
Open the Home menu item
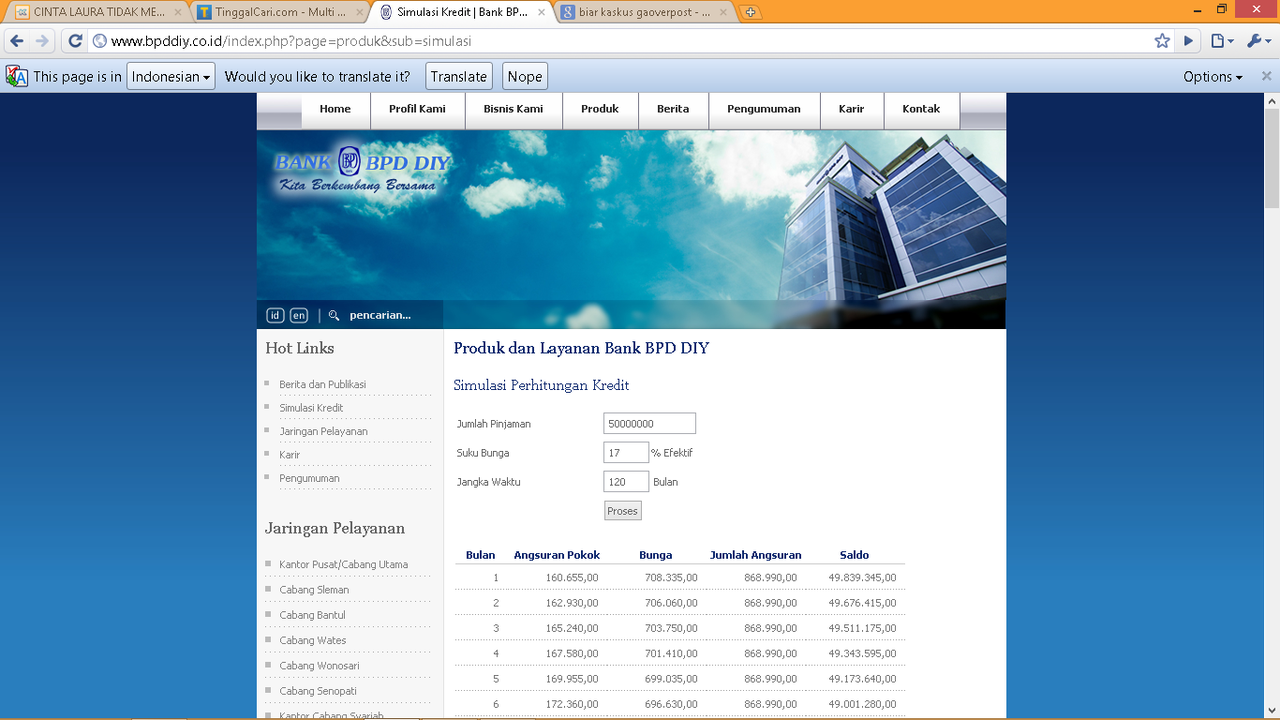tap(335, 109)
